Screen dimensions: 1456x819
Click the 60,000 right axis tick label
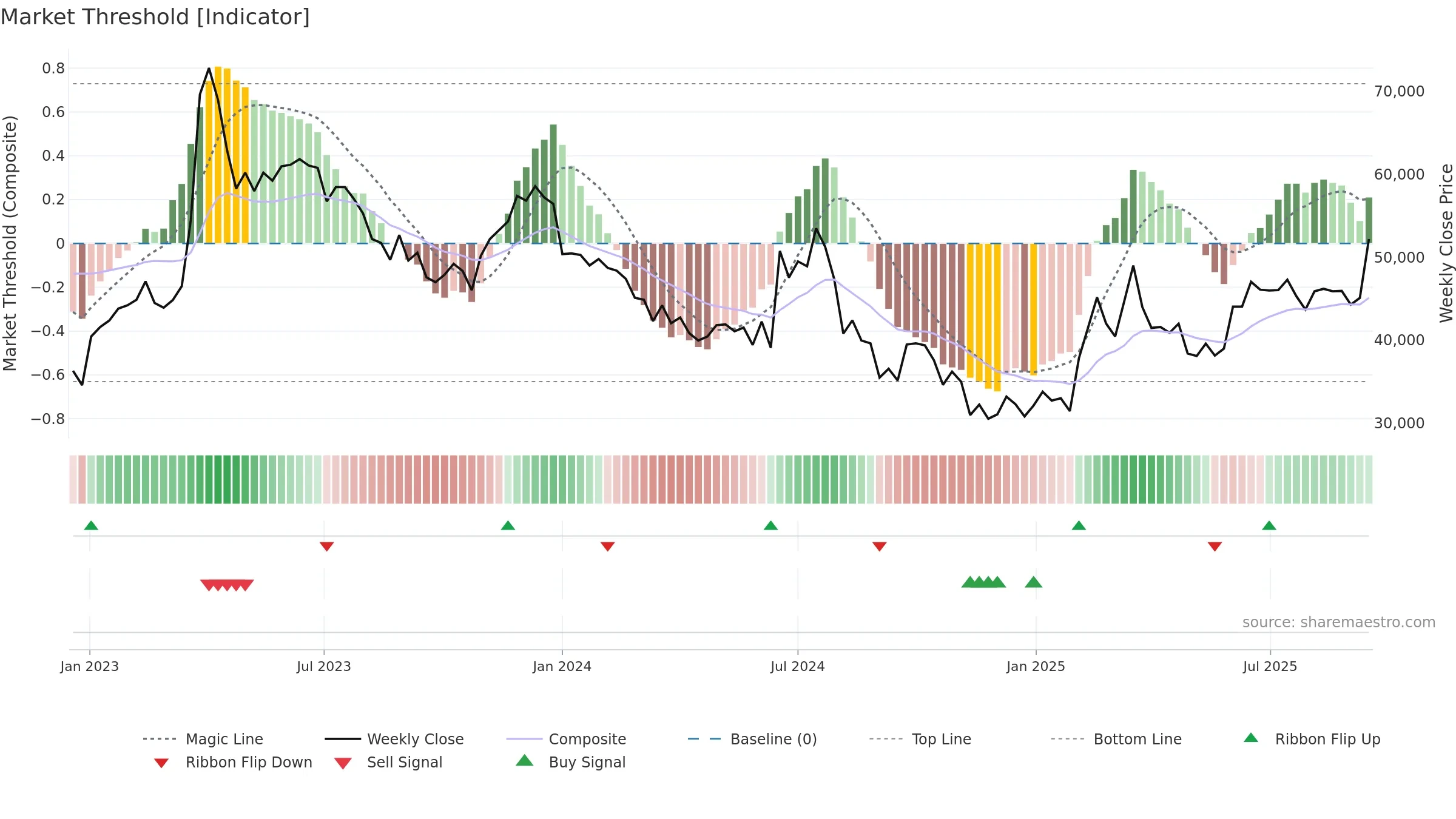[1400, 175]
